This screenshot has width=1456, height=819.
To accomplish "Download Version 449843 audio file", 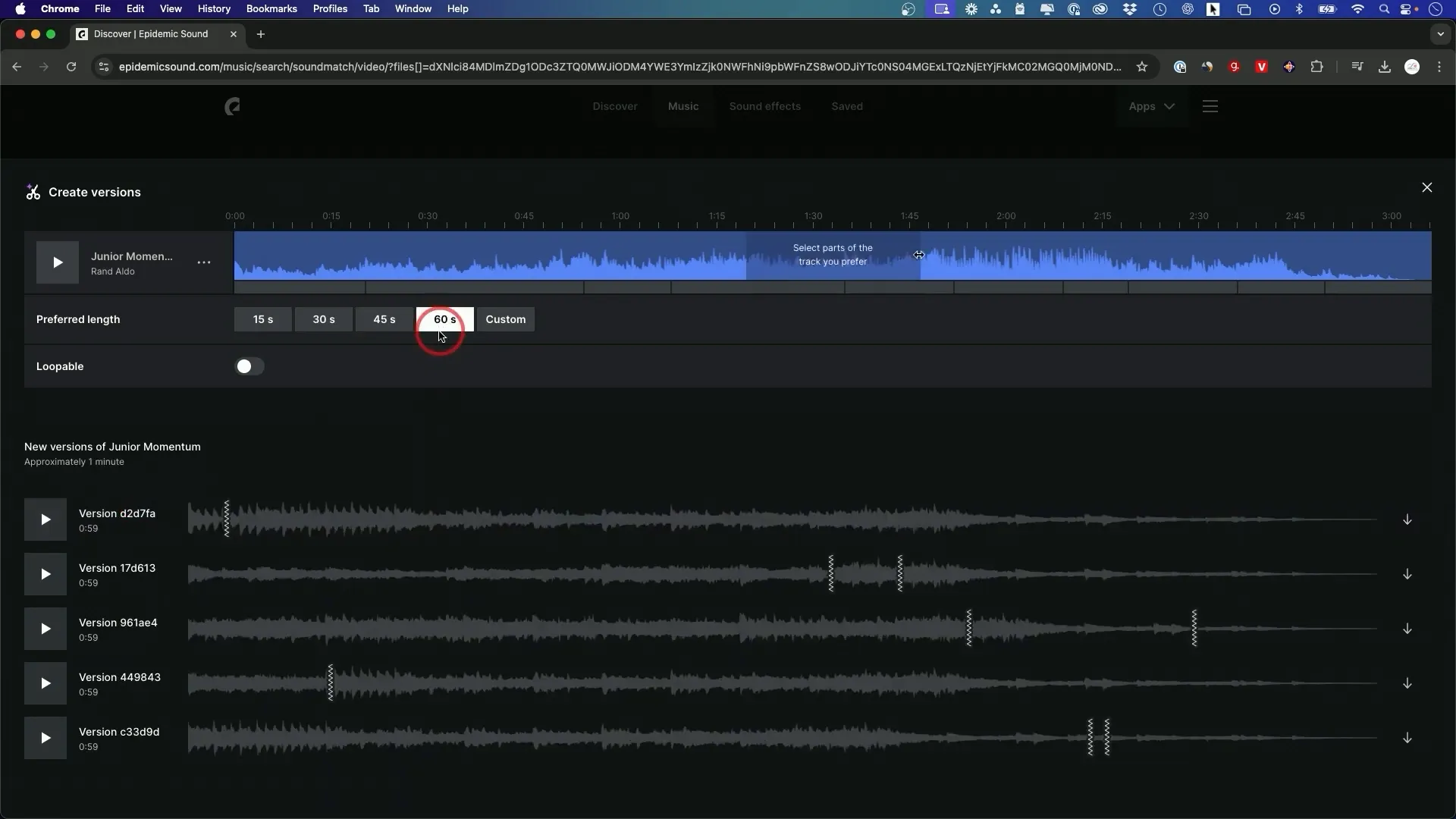I will [1407, 683].
